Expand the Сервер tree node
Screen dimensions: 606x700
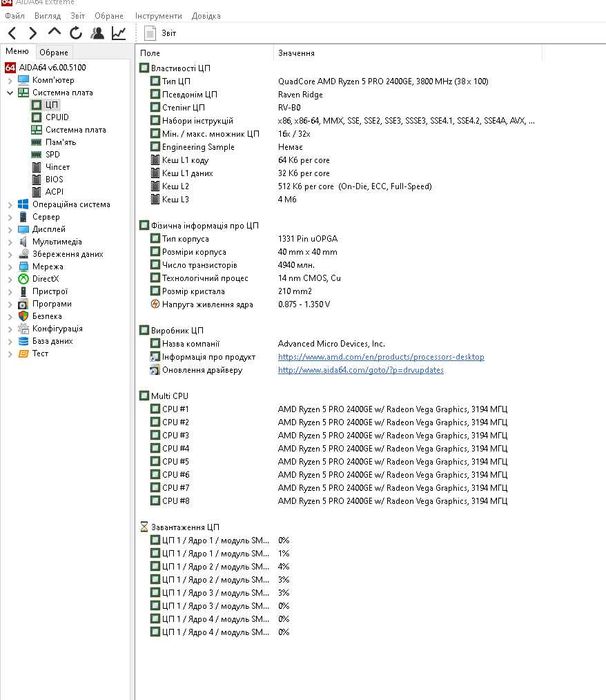tap(10, 217)
